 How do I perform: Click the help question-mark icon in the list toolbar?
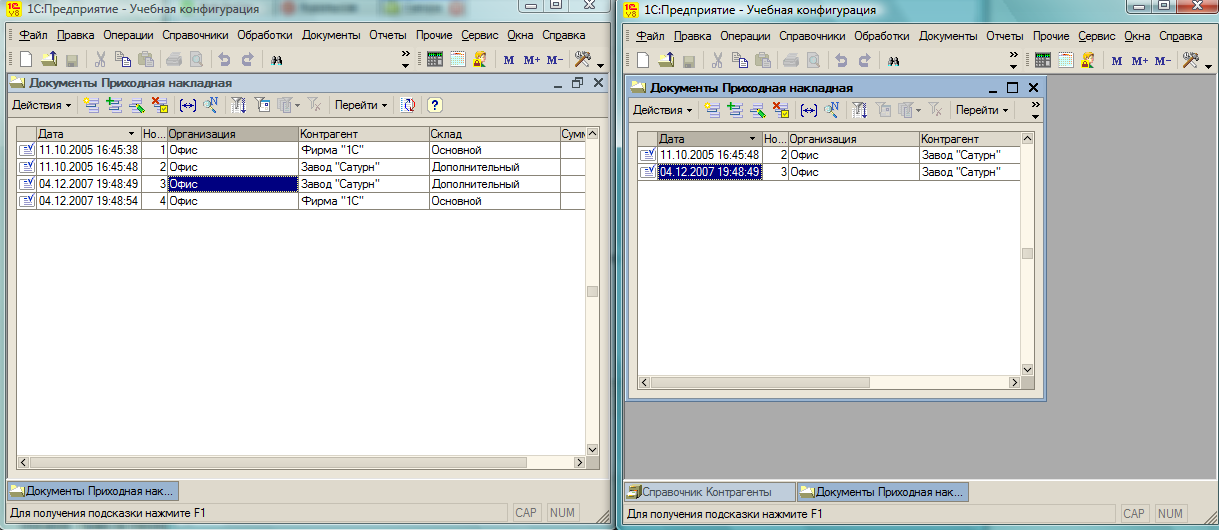[435, 105]
